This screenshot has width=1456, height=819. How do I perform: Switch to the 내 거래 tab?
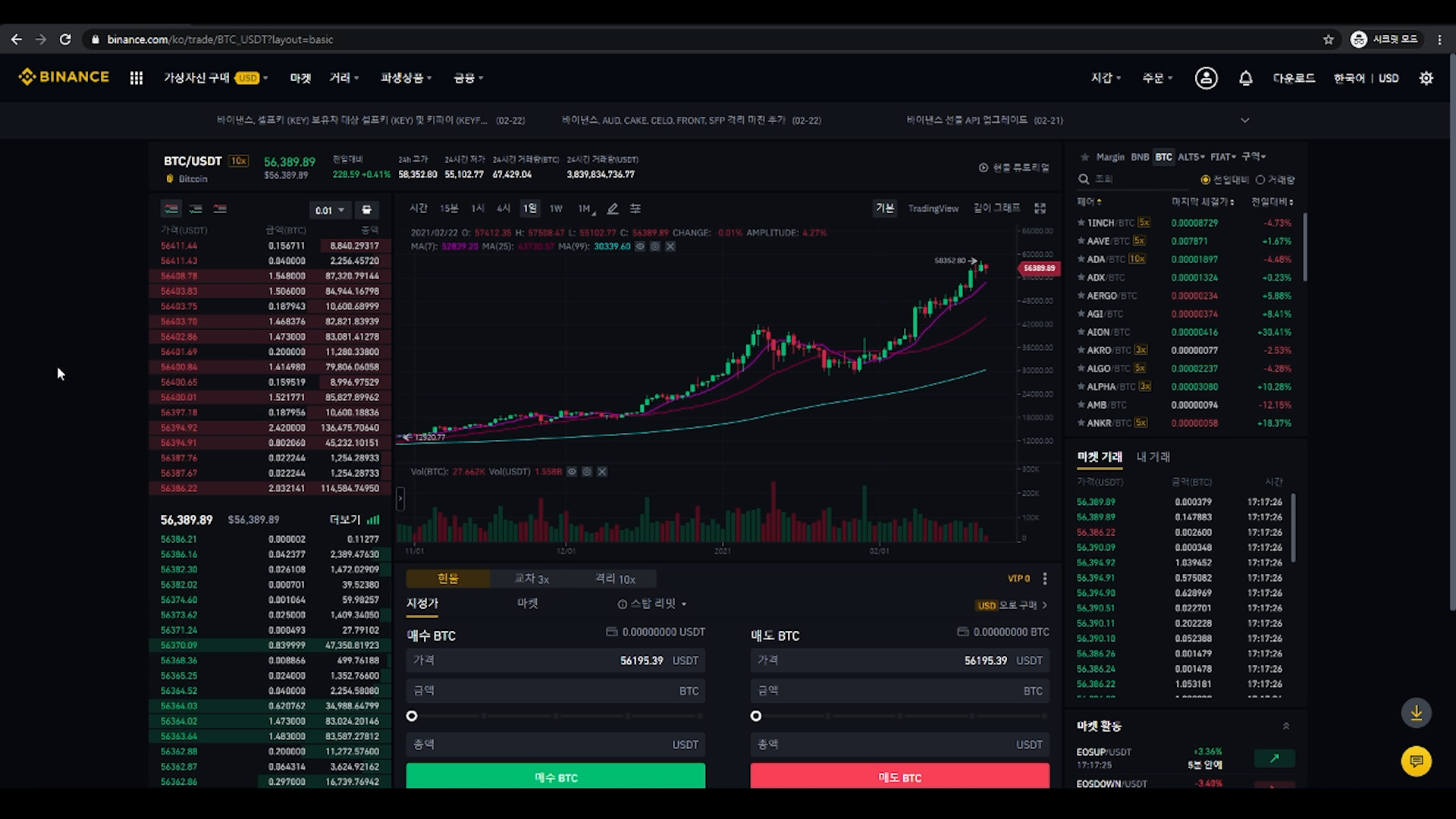click(1153, 457)
